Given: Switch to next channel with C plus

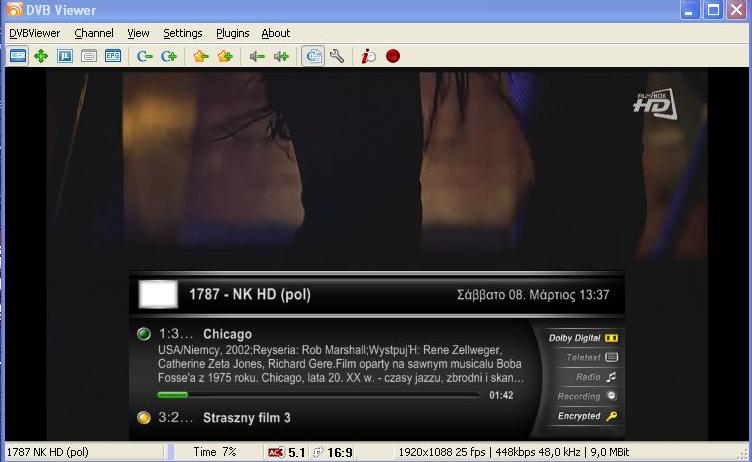Looking at the screenshot, I should (x=169, y=57).
